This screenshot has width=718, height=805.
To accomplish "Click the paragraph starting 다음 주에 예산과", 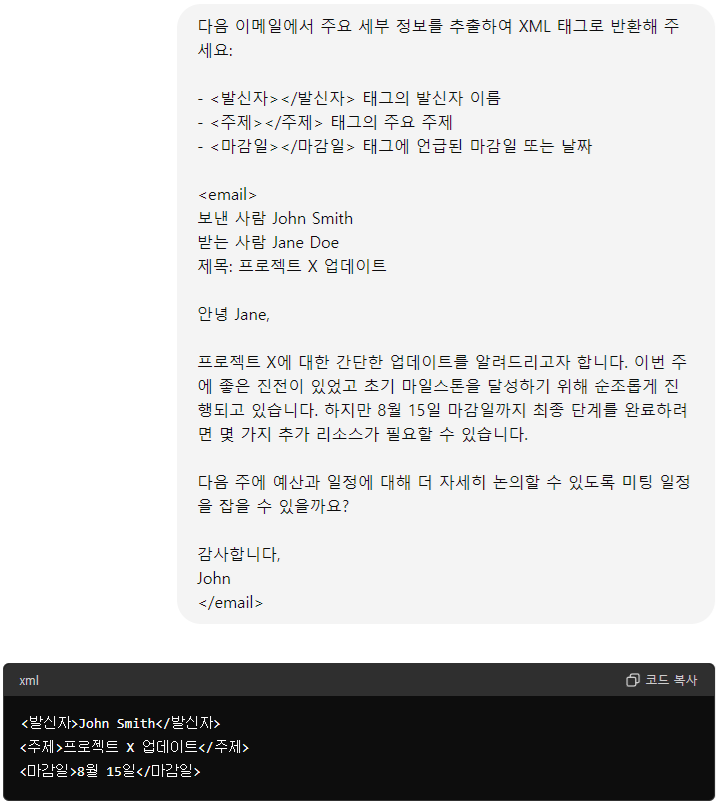I will 444,494.
